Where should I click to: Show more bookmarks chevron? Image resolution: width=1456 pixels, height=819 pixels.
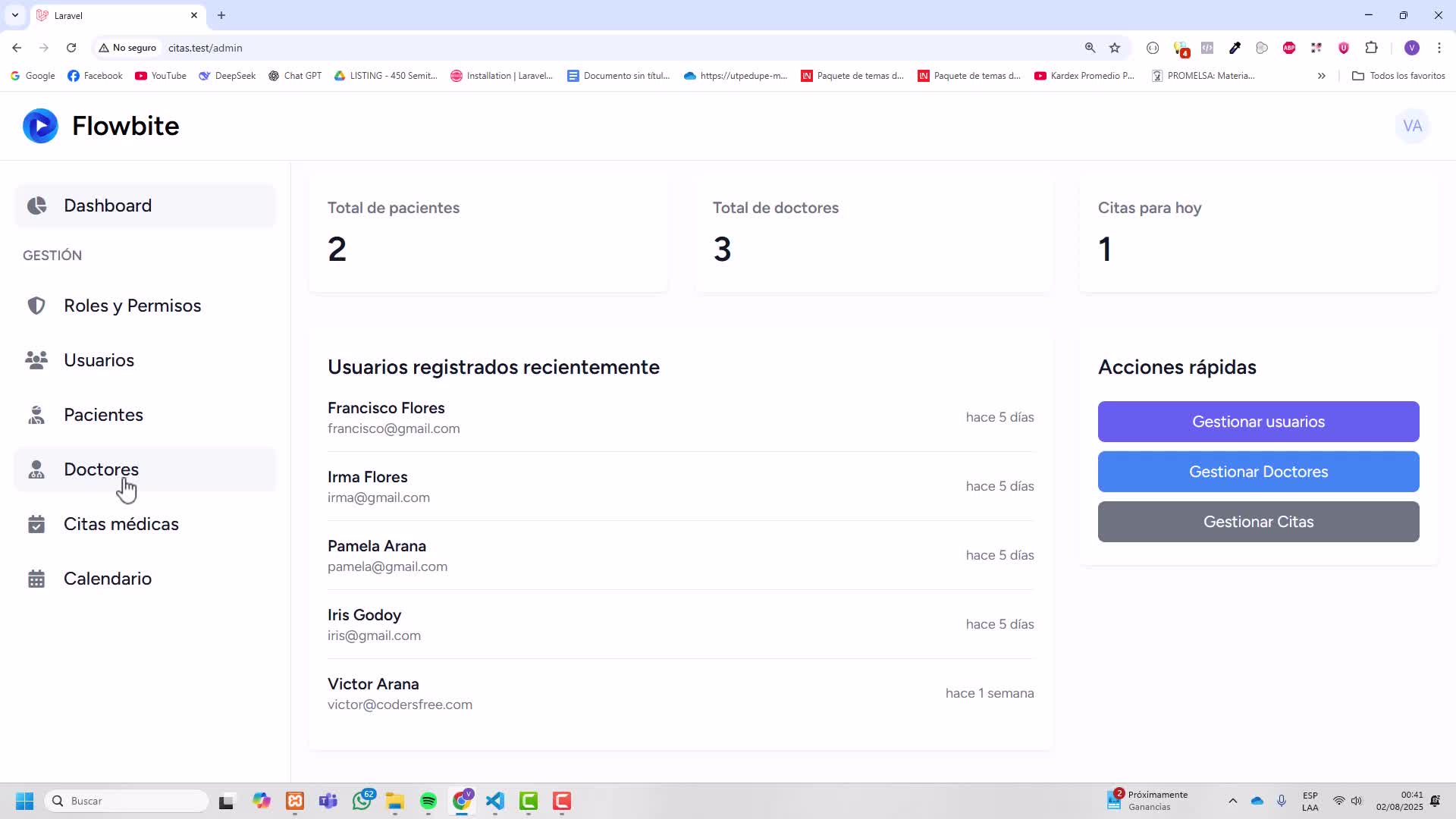(x=1321, y=76)
